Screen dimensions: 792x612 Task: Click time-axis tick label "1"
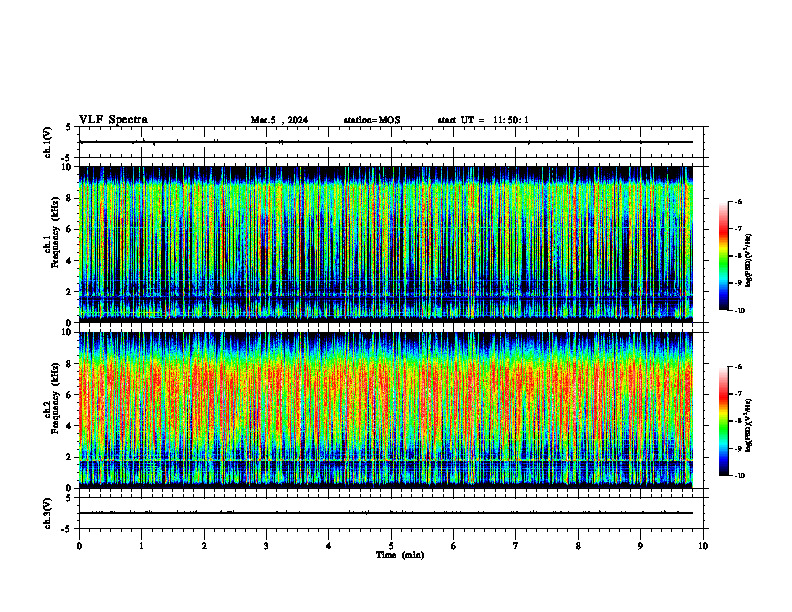[x=141, y=546]
